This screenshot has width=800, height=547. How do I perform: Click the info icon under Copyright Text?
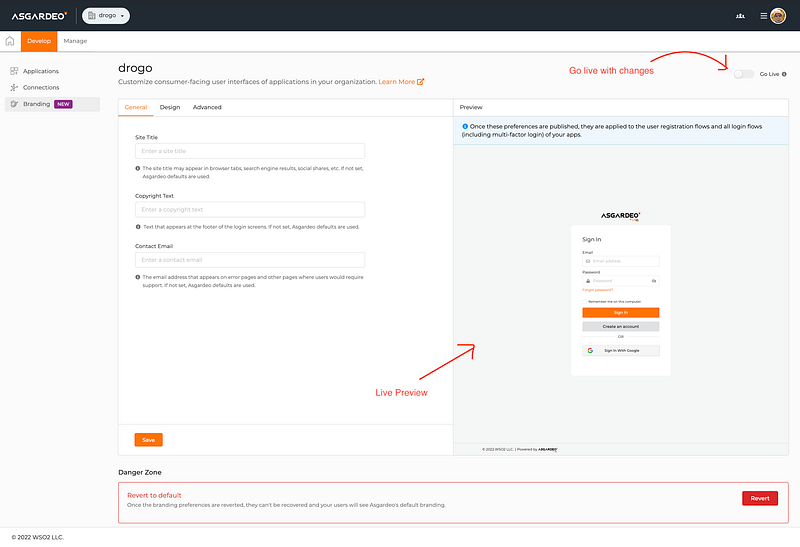pos(138,227)
